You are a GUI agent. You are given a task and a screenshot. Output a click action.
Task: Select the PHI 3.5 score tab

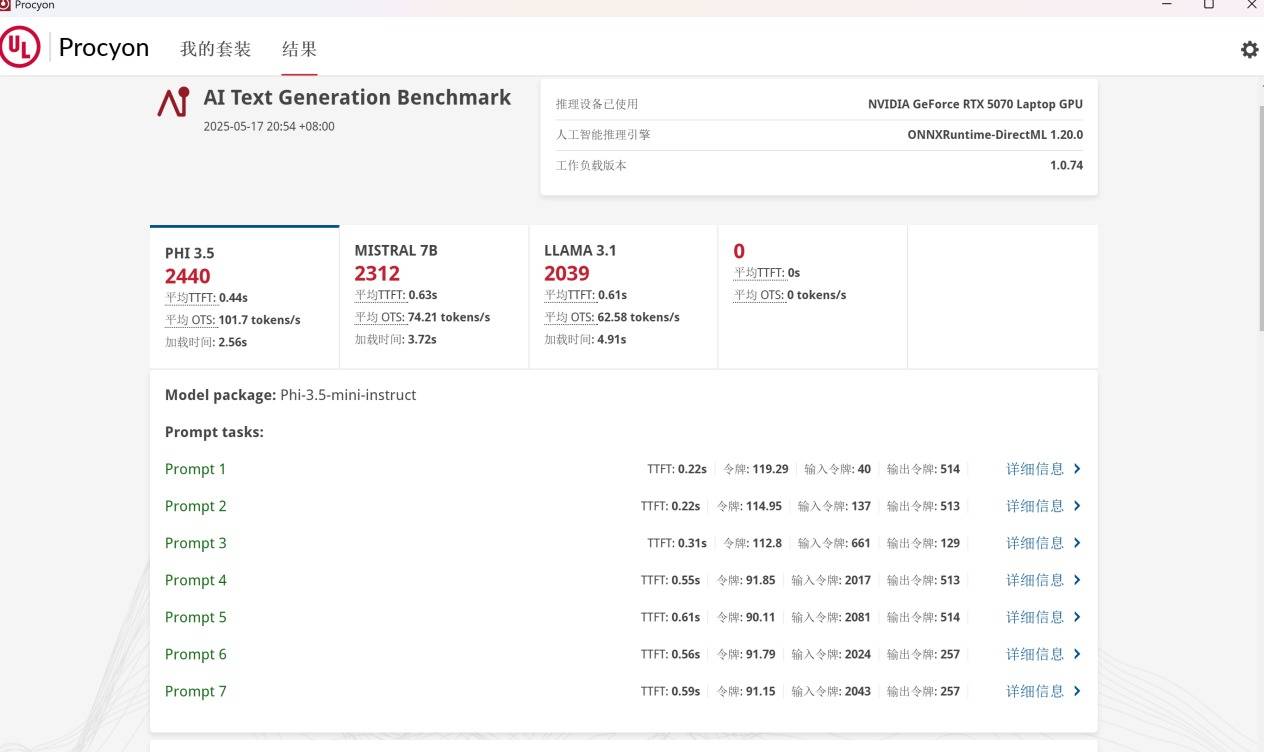pyautogui.click(x=244, y=297)
